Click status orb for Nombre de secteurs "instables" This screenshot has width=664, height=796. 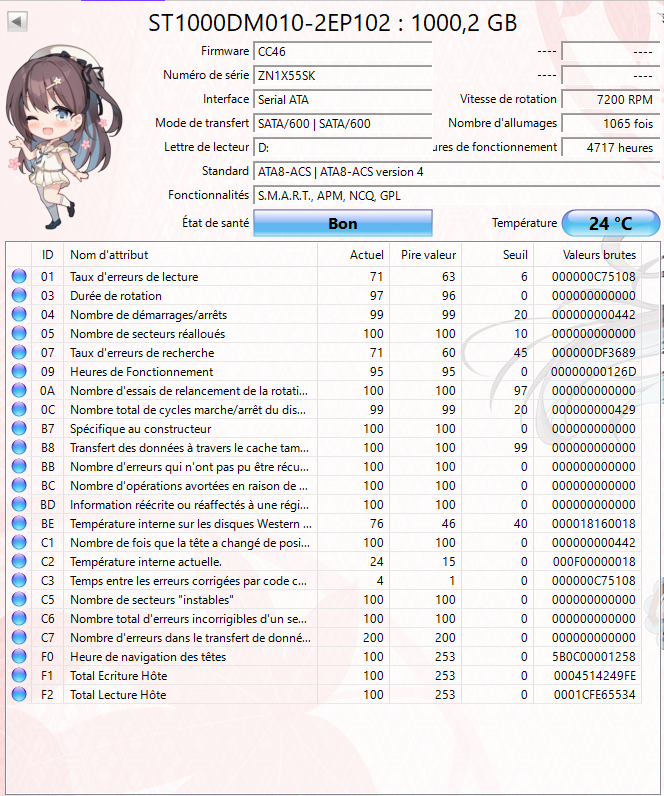(x=19, y=600)
